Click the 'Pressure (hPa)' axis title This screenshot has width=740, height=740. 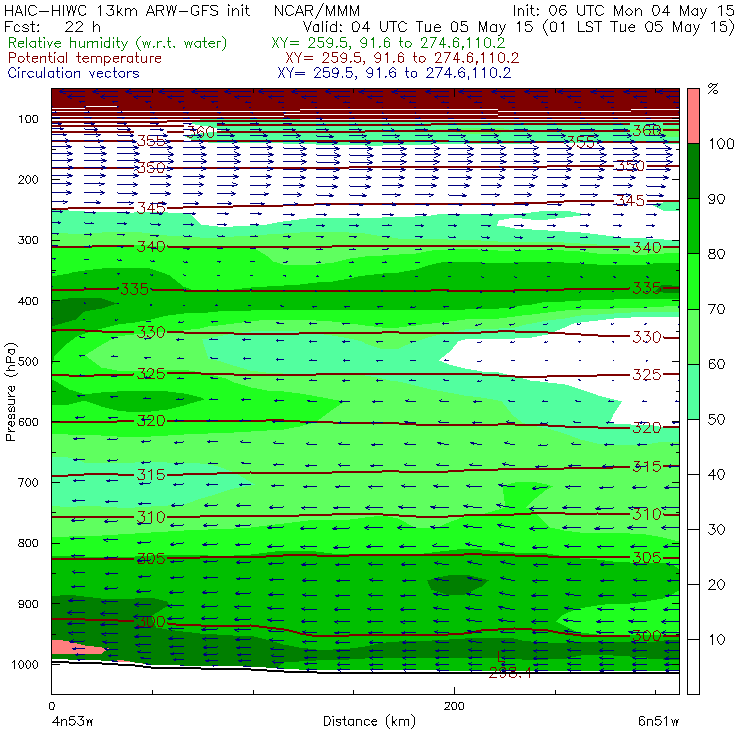(10, 392)
